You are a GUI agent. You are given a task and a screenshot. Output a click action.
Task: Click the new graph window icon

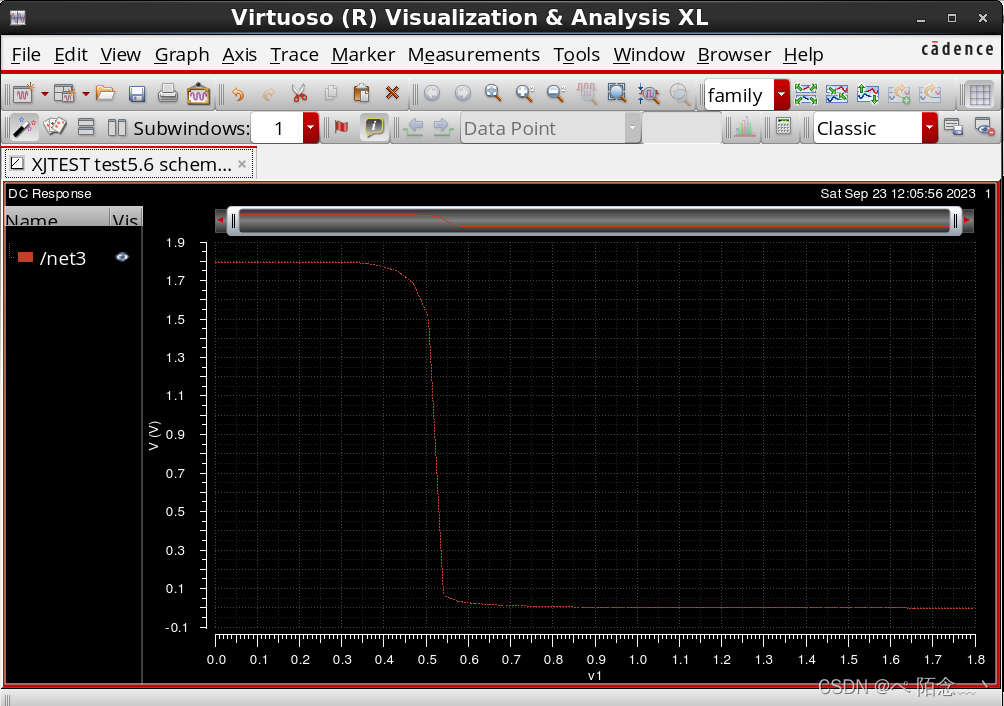point(23,94)
